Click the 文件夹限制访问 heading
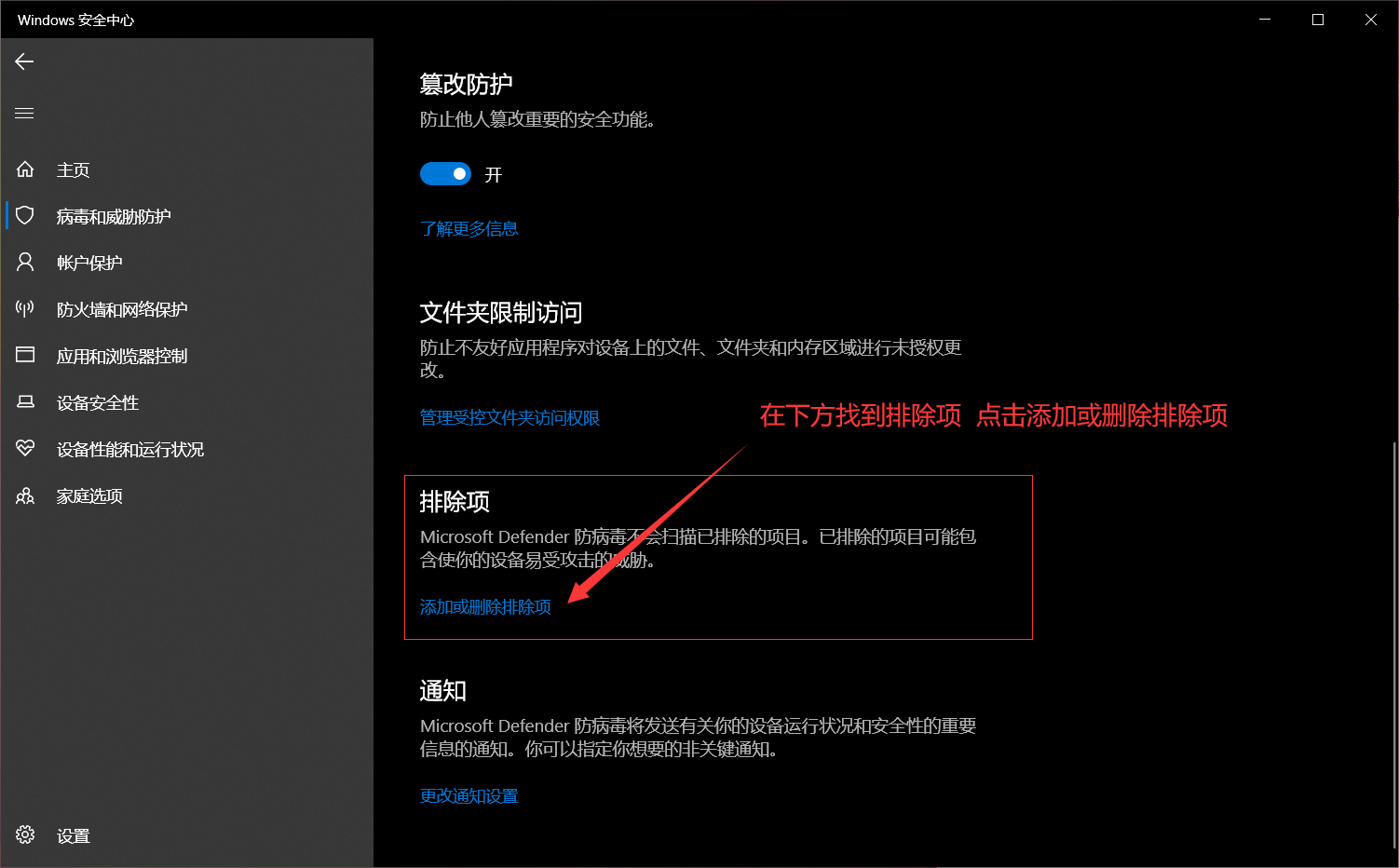The height and width of the screenshot is (868, 1399). pyautogui.click(x=501, y=312)
